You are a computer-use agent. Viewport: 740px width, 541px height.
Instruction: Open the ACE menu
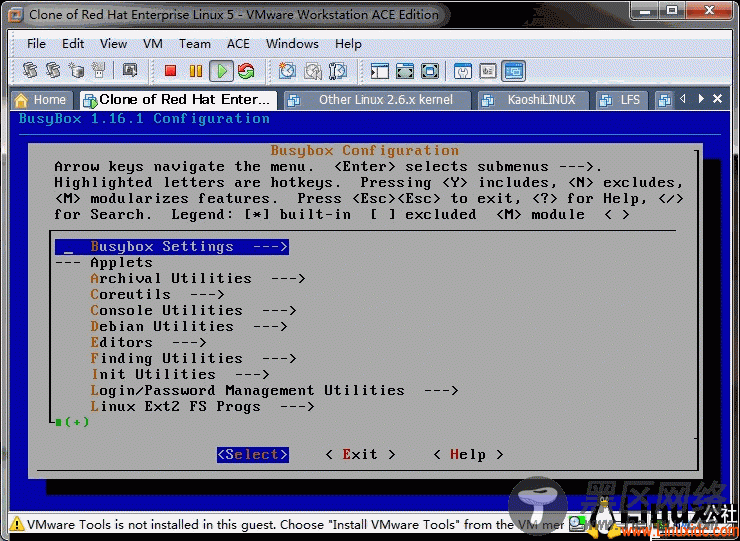click(238, 44)
